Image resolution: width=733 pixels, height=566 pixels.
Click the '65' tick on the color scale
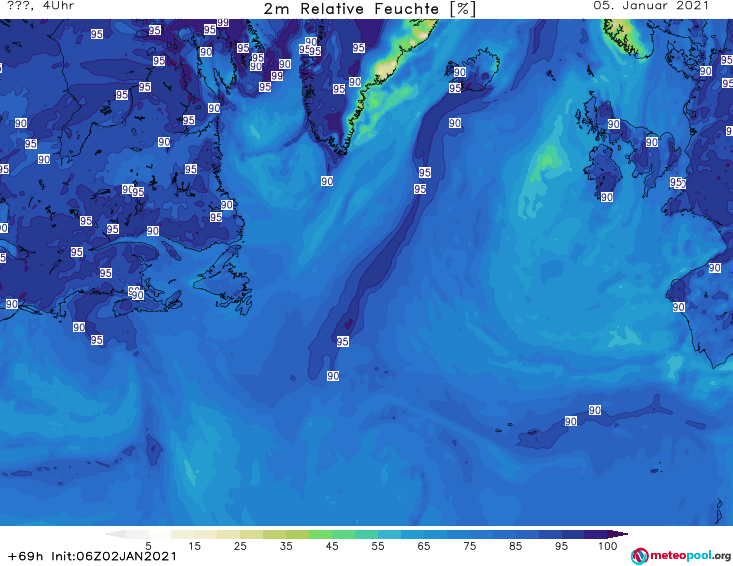click(424, 546)
